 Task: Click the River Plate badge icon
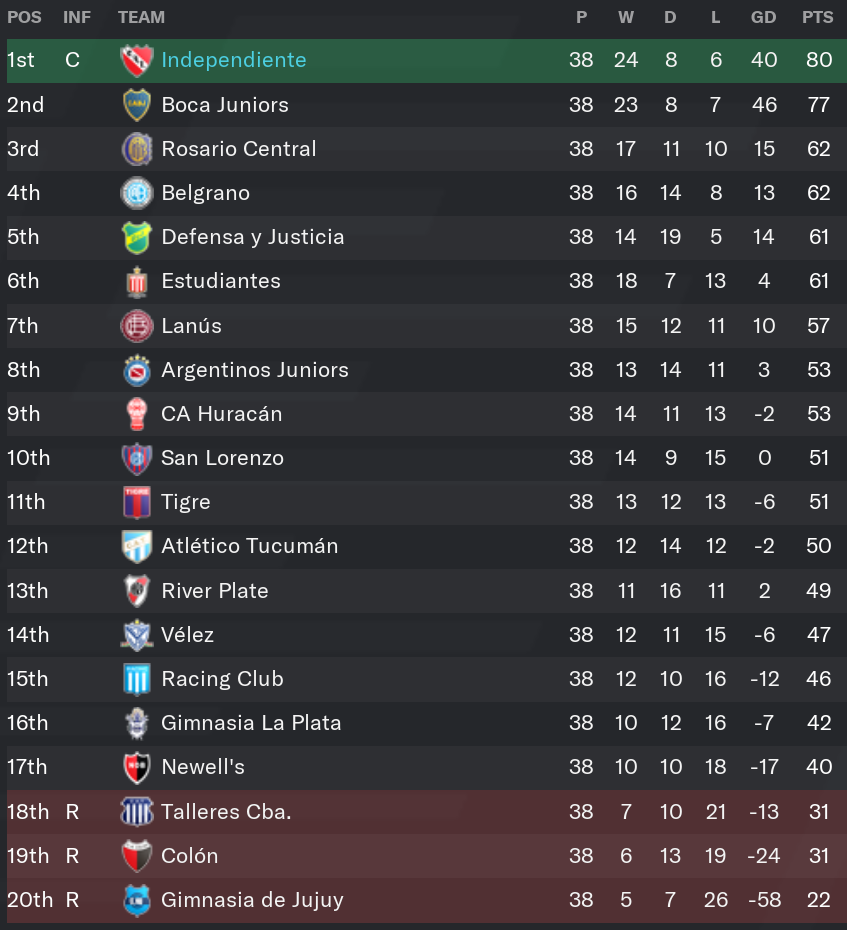click(x=137, y=591)
